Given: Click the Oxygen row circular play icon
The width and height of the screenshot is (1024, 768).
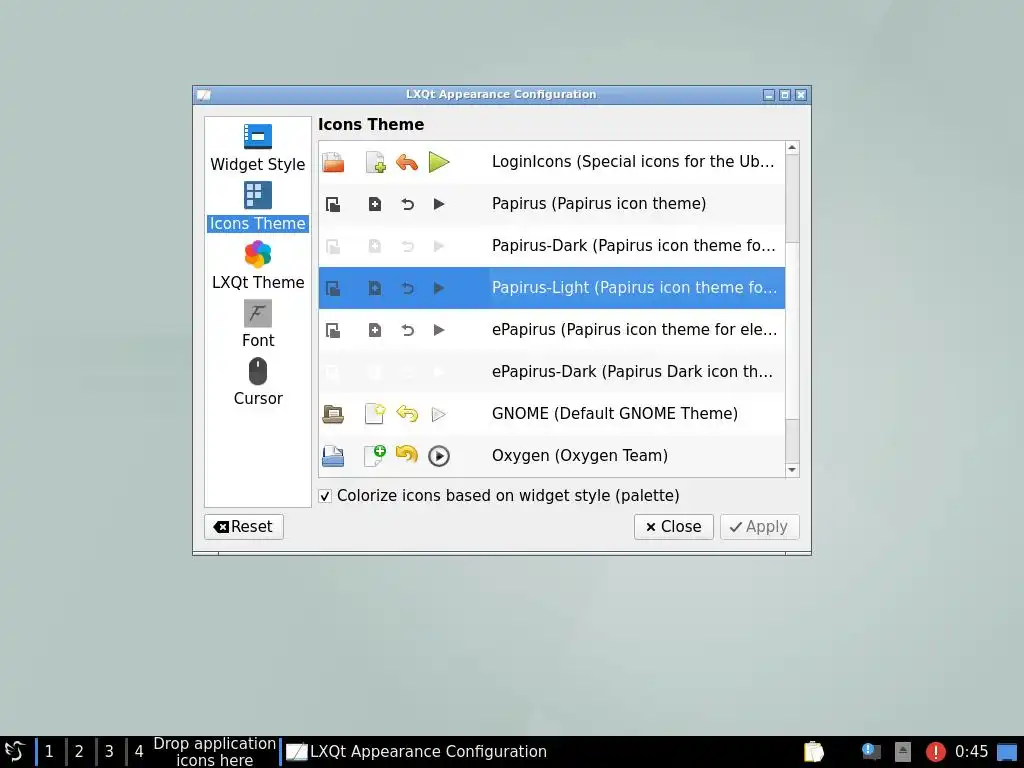Looking at the screenshot, I should 439,456.
